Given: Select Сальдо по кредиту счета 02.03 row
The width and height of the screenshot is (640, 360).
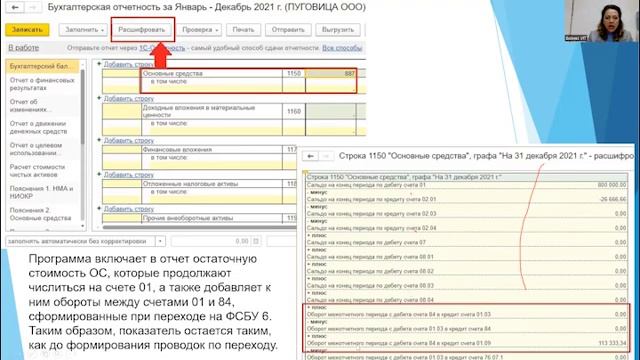Looking at the screenshot, I should [467, 213].
